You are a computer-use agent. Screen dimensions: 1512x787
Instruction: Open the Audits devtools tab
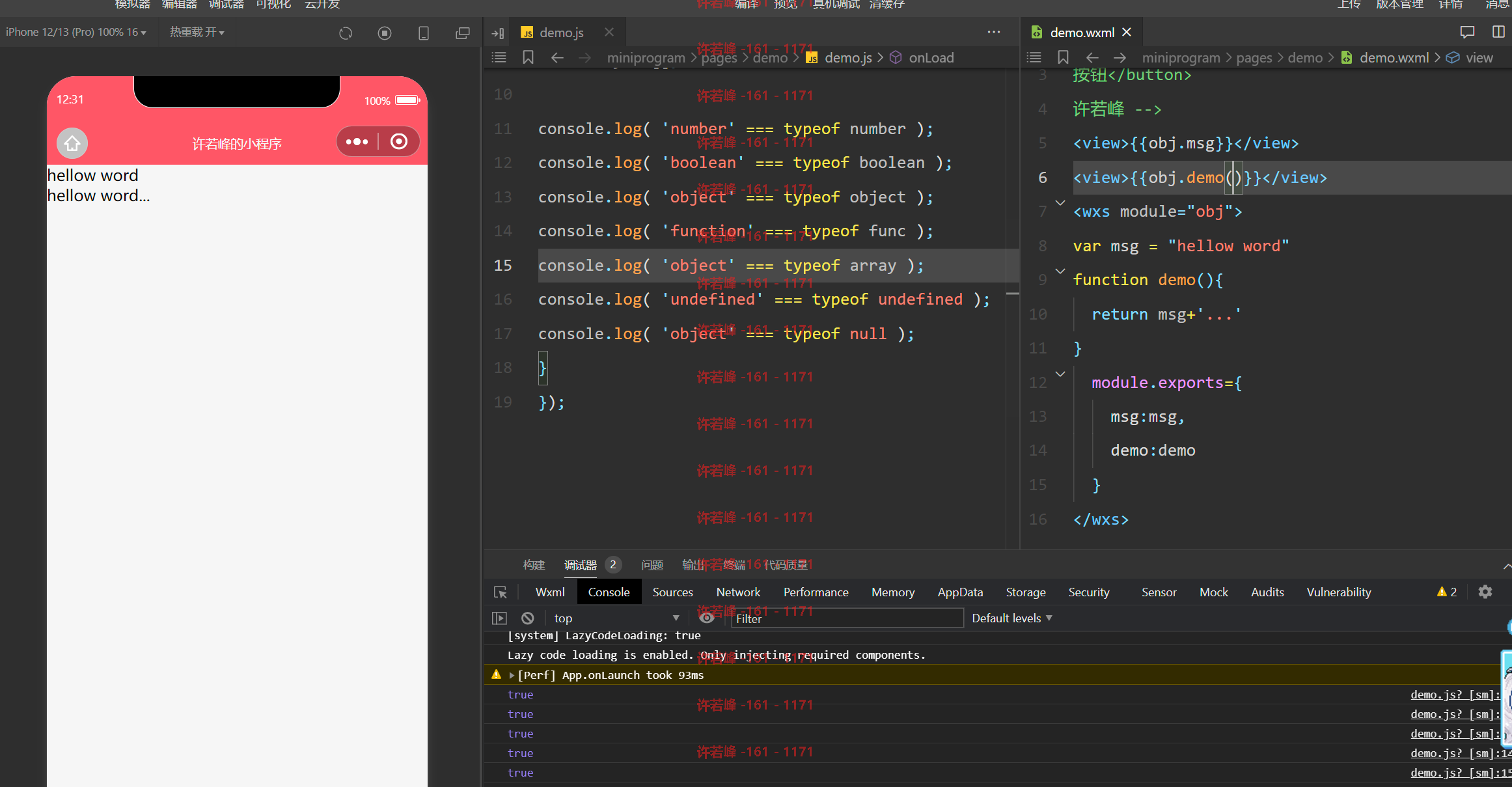coord(1267,592)
